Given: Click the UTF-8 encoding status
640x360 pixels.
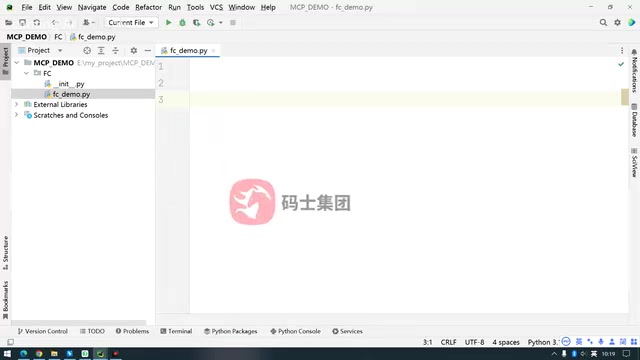Looking at the screenshot, I should (x=474, y=342).
